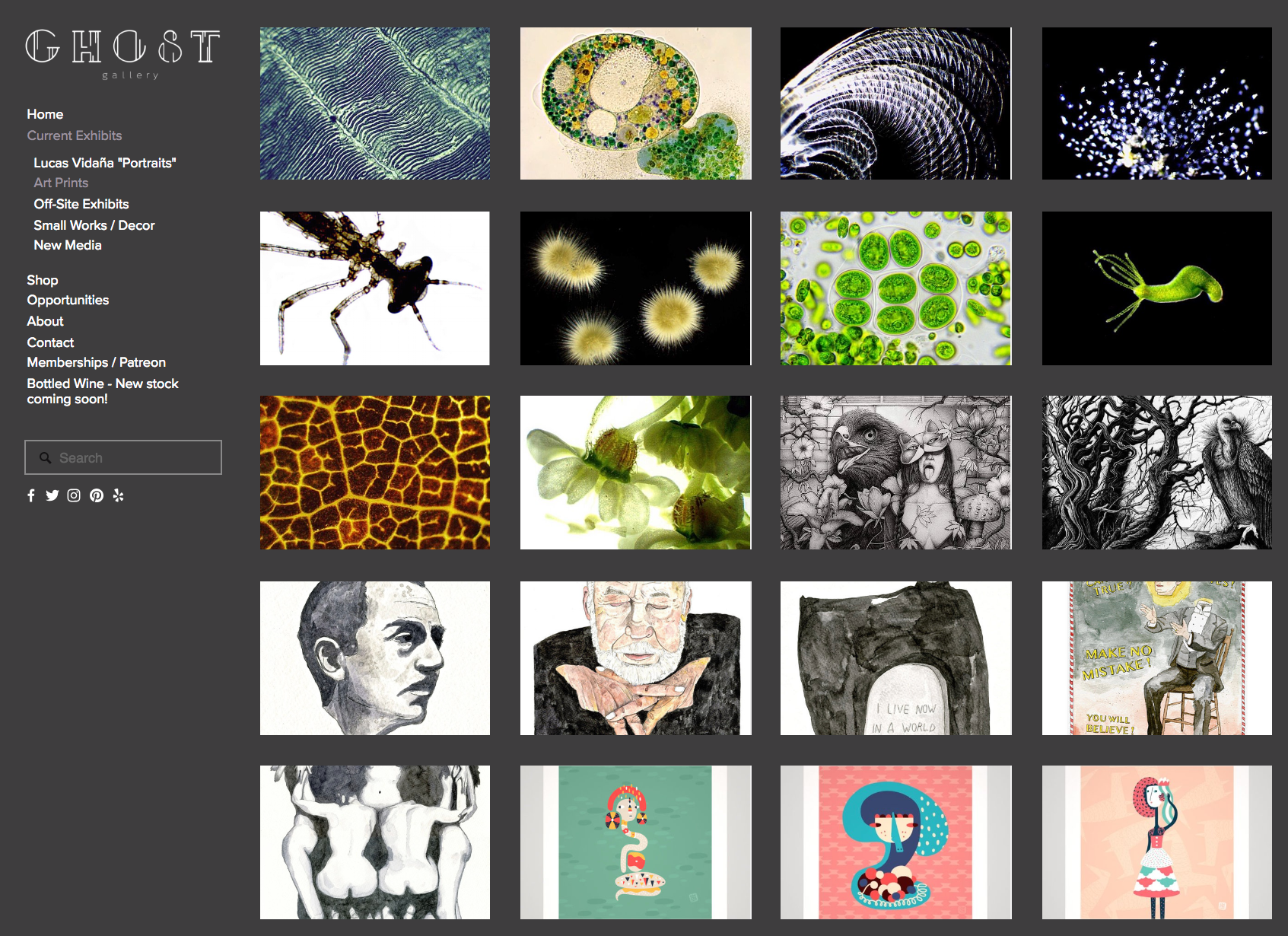The height and width of the screenshot is (936, 1288).
Task: Open the Facebook social icon
Action: (x=31, y=495)
